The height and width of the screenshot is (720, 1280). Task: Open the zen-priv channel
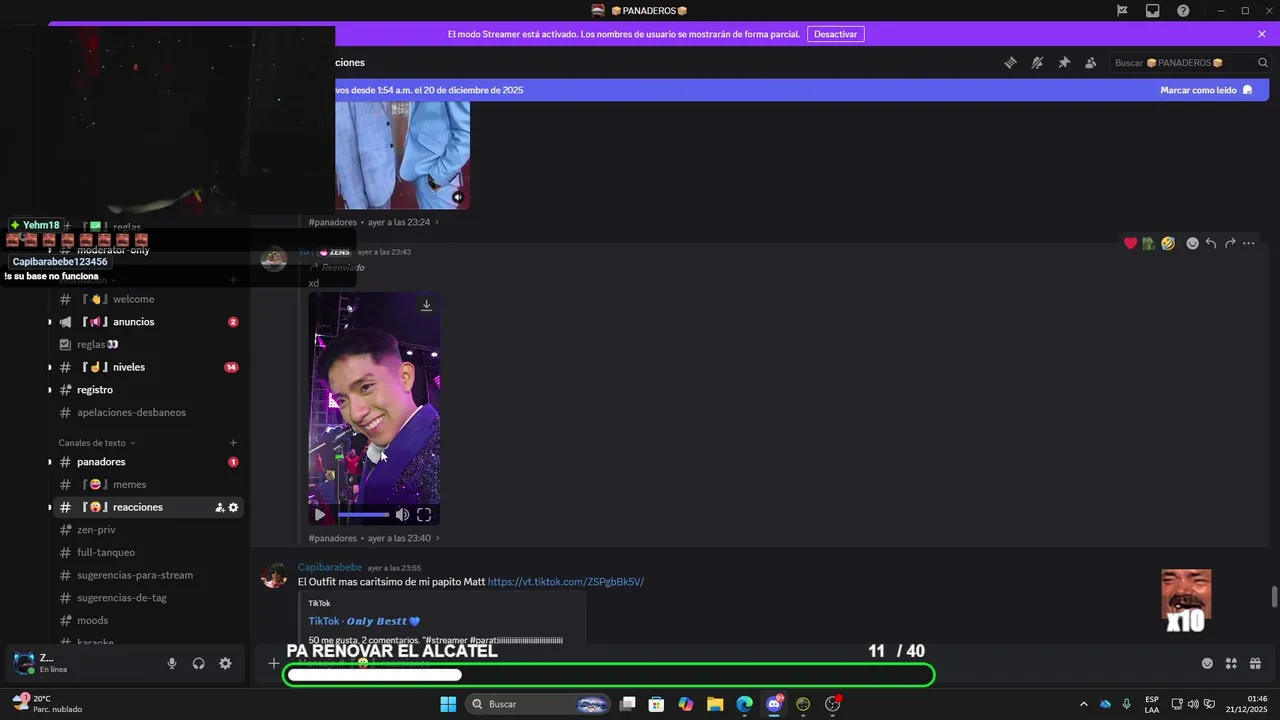[x=146, y=530]
